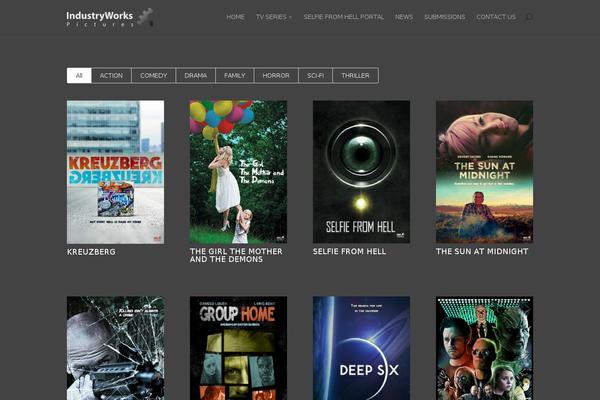
Task: Open the Selfie From Hell poster
Action: click(x=361, y=172)
